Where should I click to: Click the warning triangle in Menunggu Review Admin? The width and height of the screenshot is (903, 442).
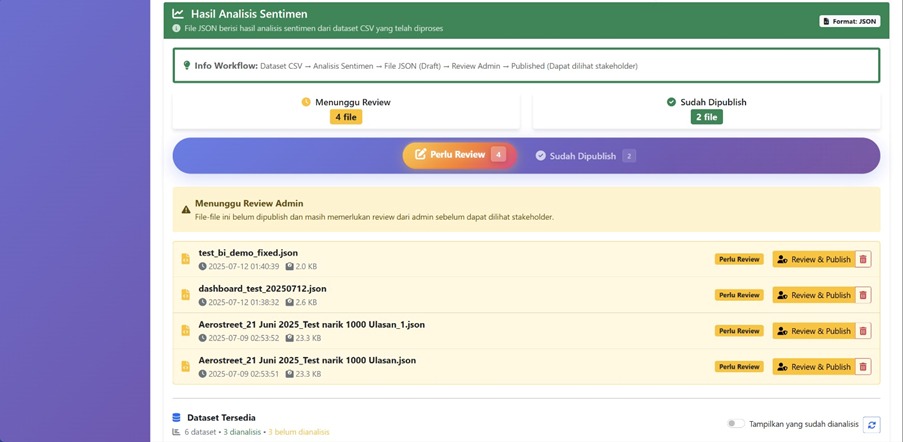click(186, 210)
